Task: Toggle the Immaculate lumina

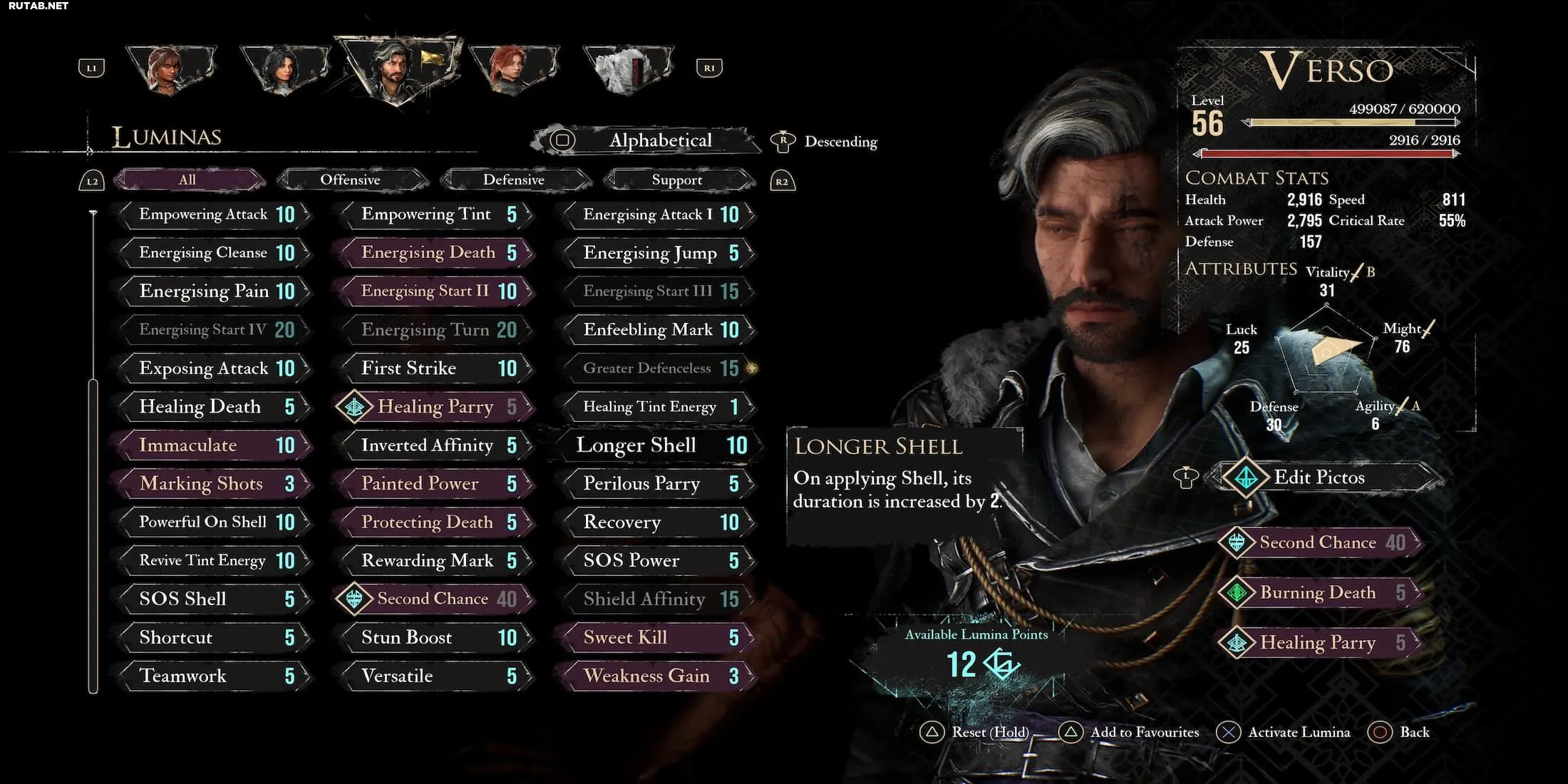Action: click(213, 445)
